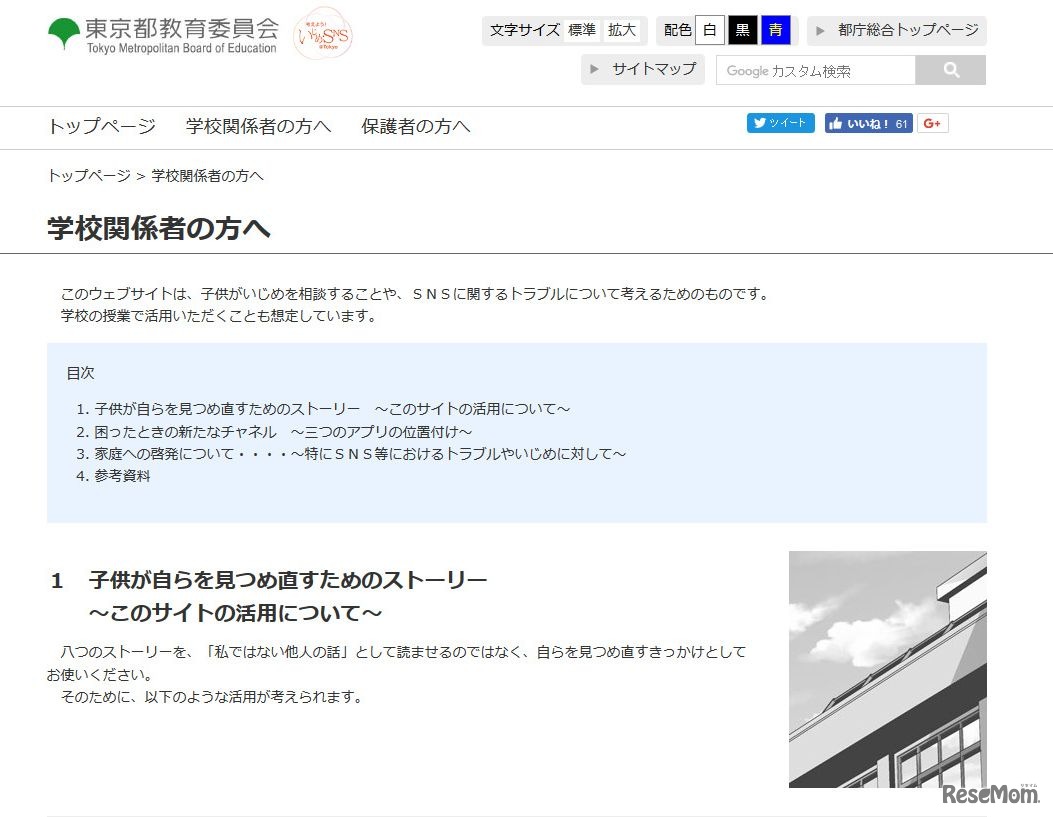Choose the blue 青 color scheme
This screenshot has height=817, width=1053.
point(775,30)
